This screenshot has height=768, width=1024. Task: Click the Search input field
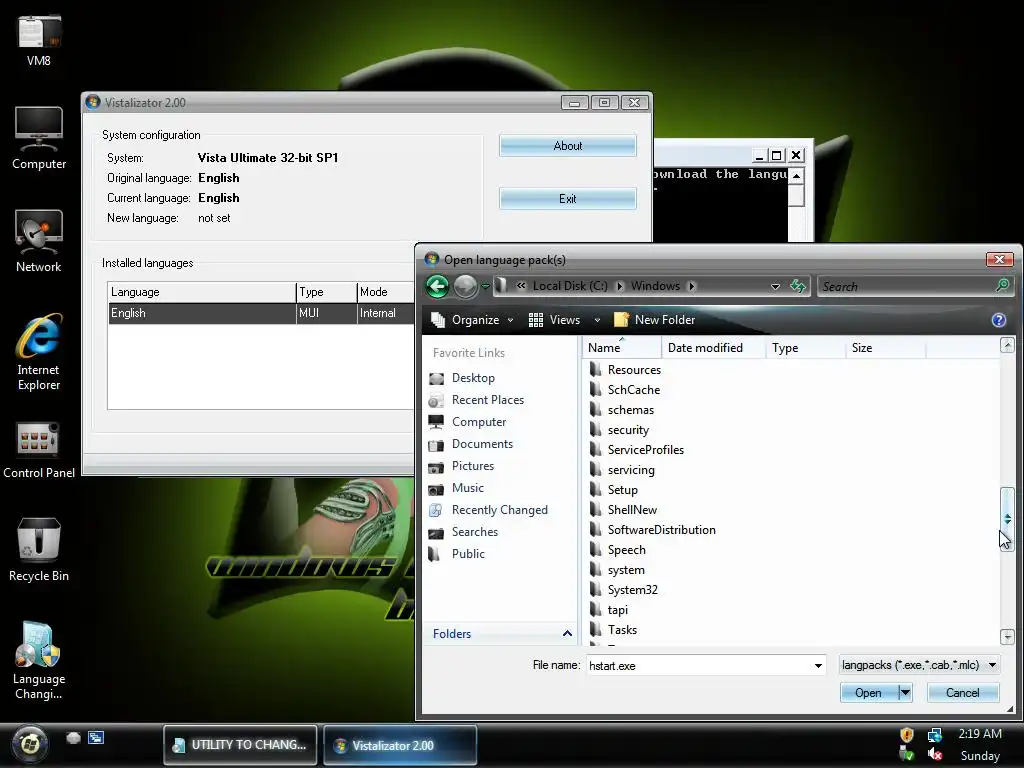pos(906,286)
